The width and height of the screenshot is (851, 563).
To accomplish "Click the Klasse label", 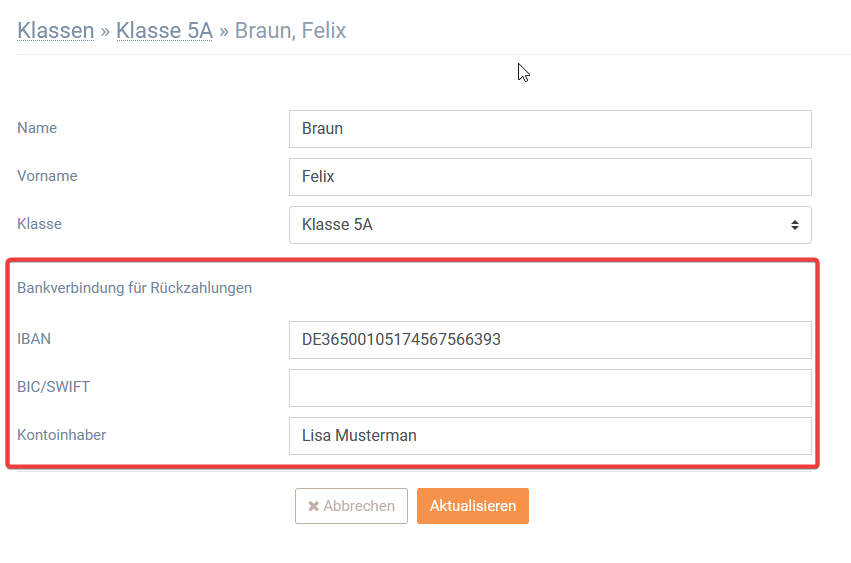I will tap(40, 224).
